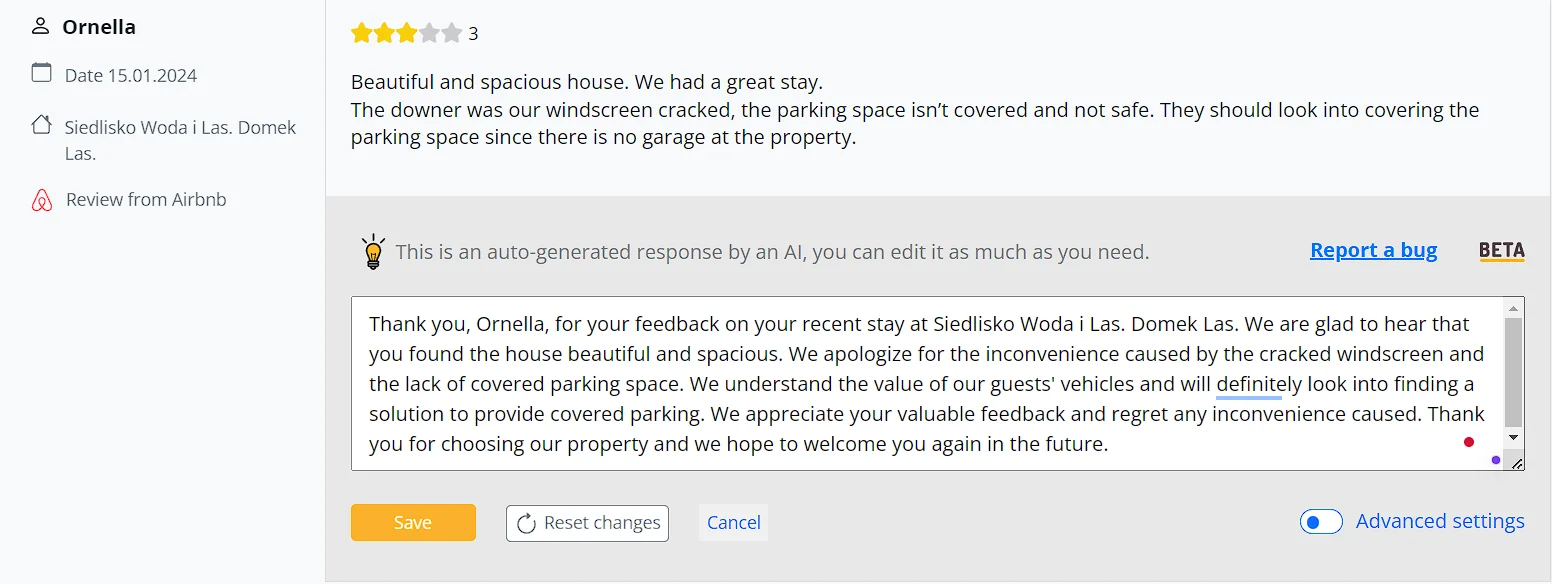Viewport: 1552px width, 584px height.
Task: Click the red dot icon in the response box
Action: [x=1469, y=442]
